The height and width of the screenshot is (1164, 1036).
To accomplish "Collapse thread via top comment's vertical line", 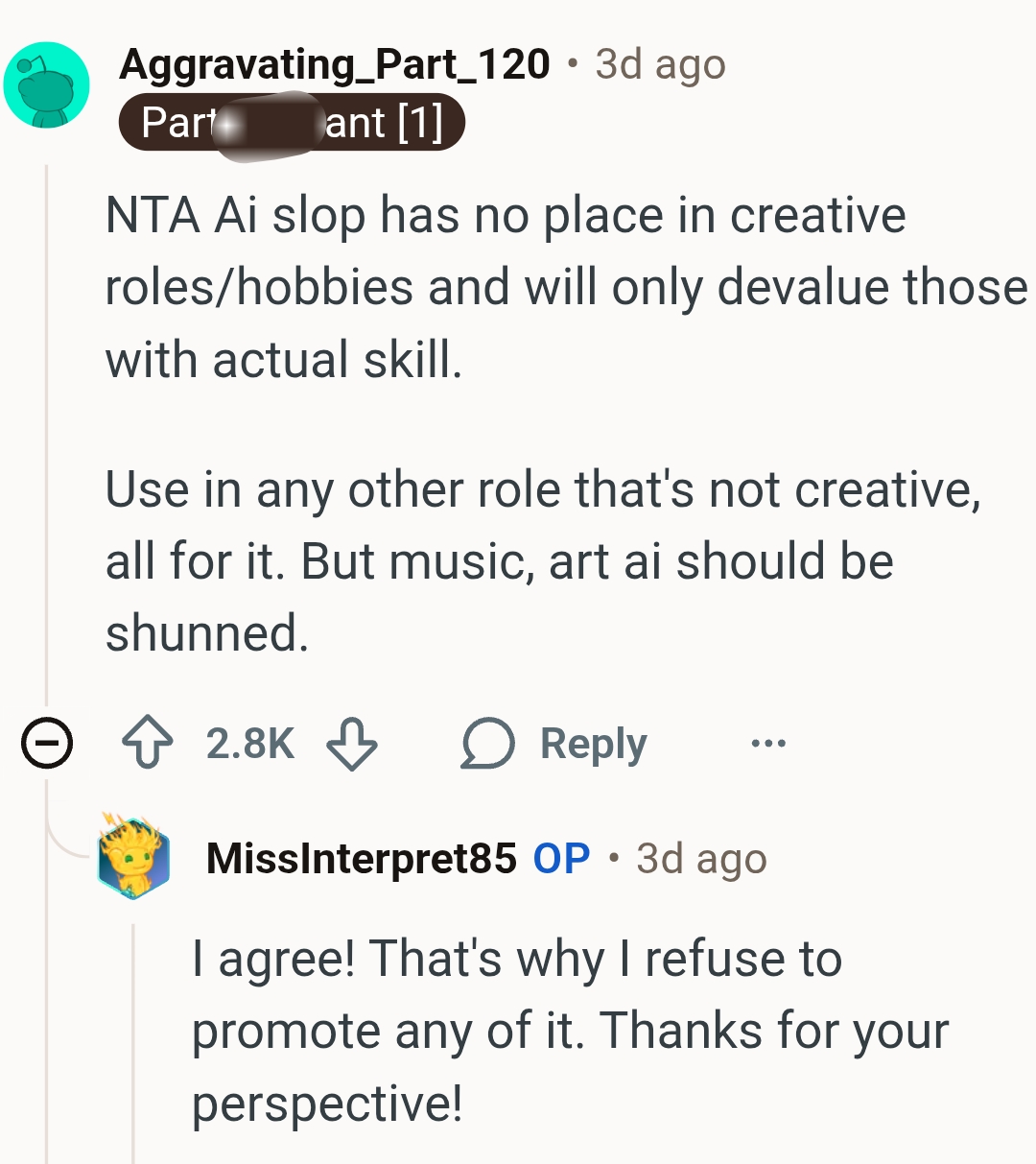I will (x=46, y=432).
